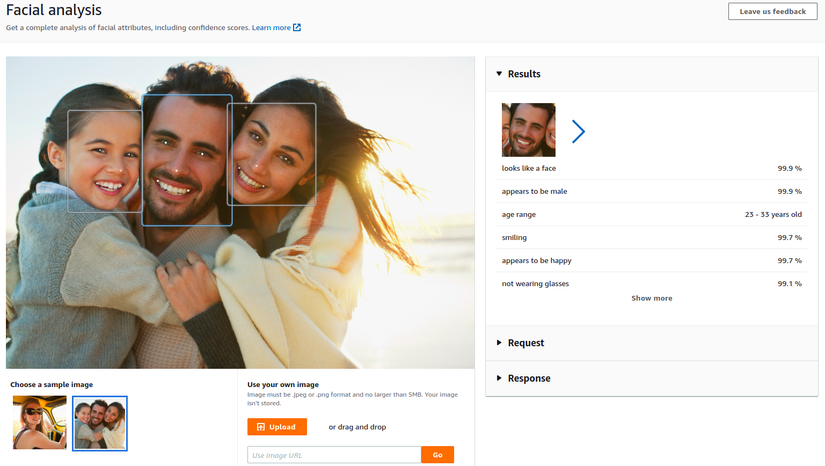Click the Go button
825x466 pixels.
pyautogui.click(x=438, y=455)
